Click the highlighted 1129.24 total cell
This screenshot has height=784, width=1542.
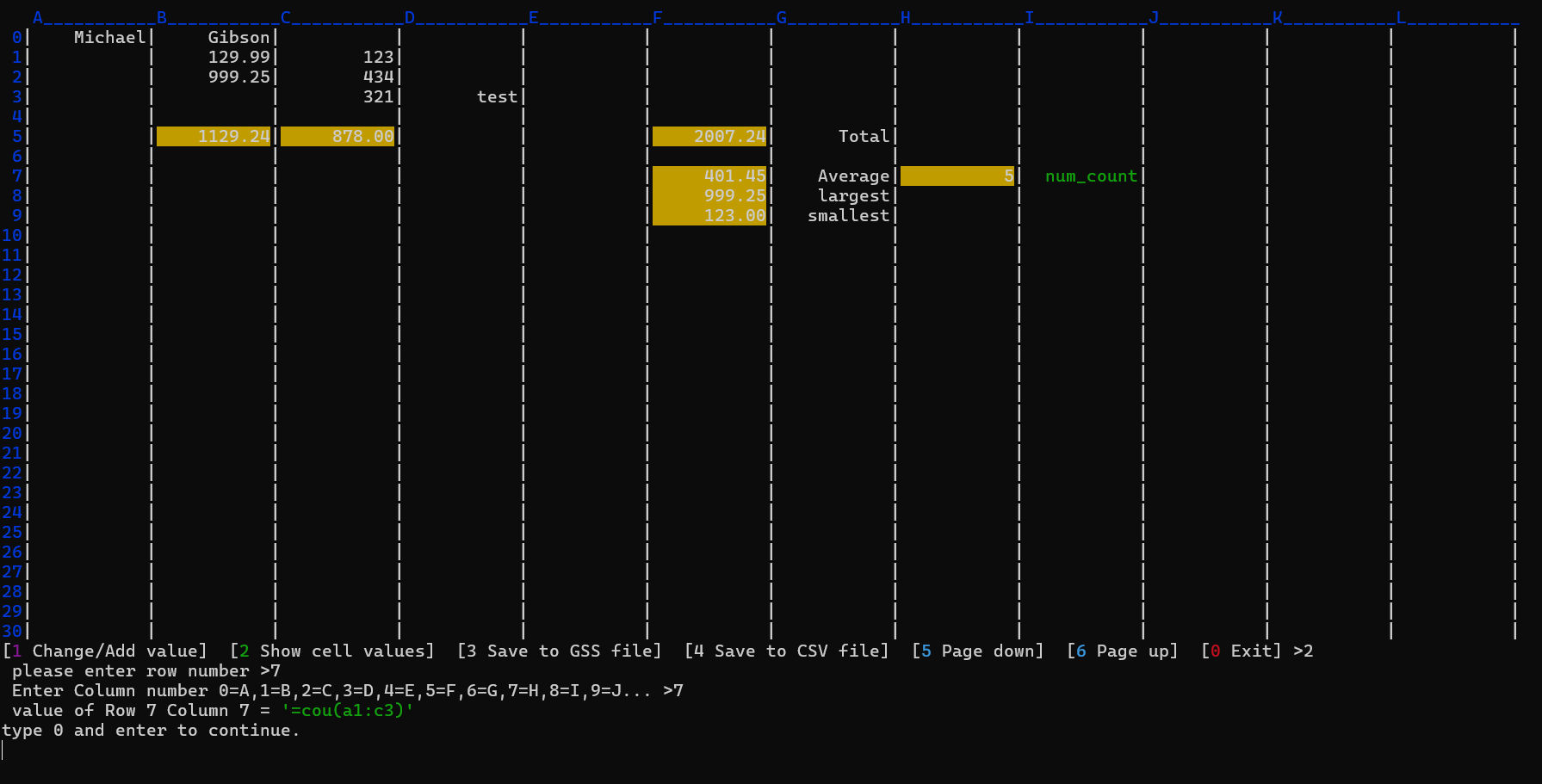pos(214,137)
